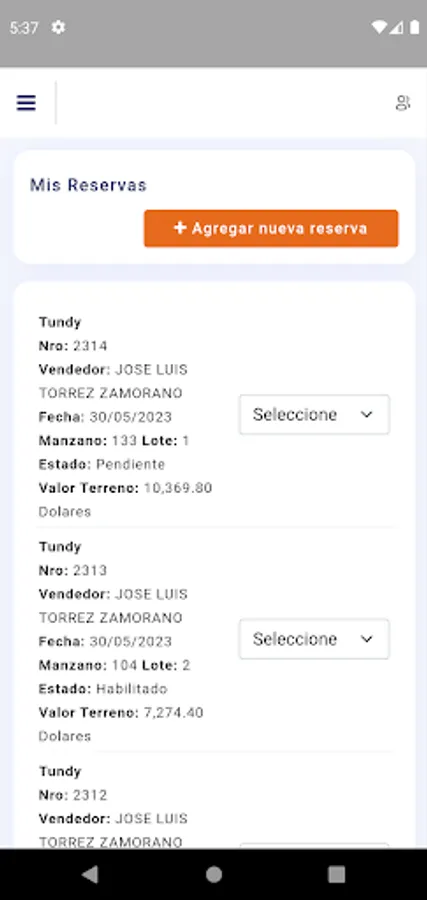The width and height of the screenshot is (427, 900).
Task: Open the hamburger navigation menu
Action: click(26, 103)
